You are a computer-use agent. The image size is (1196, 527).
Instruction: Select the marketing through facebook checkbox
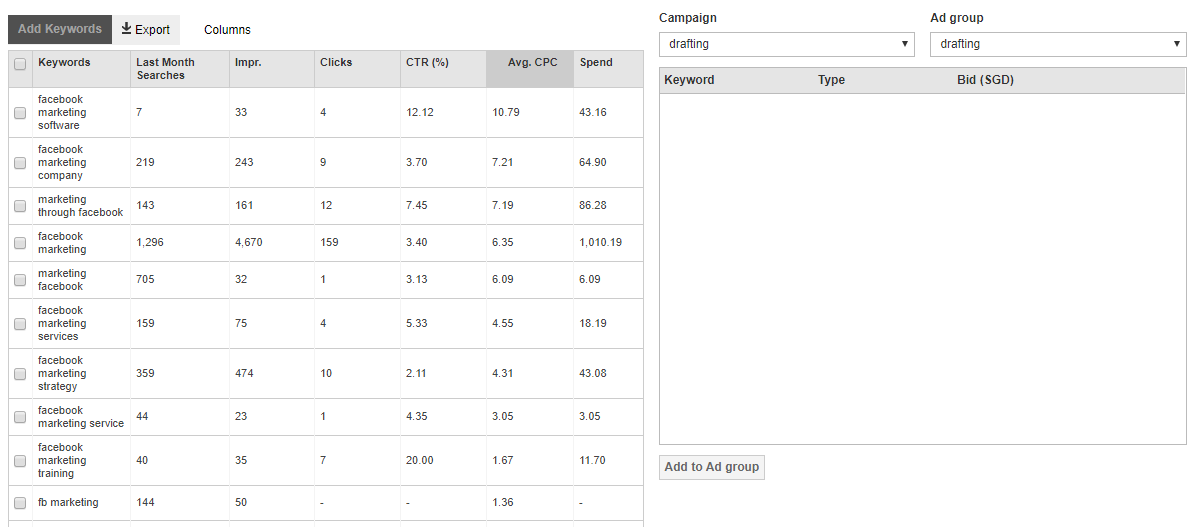(x=20, y=206)
